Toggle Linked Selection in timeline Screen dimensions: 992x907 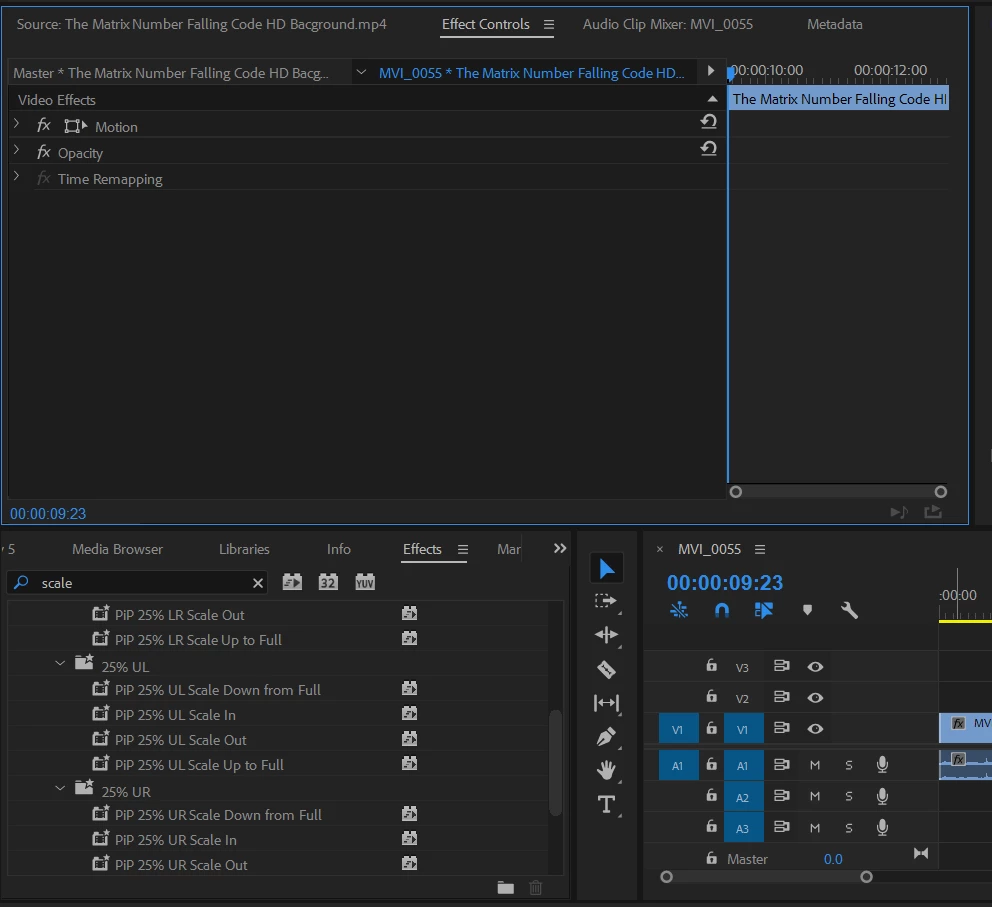[764, 610]
